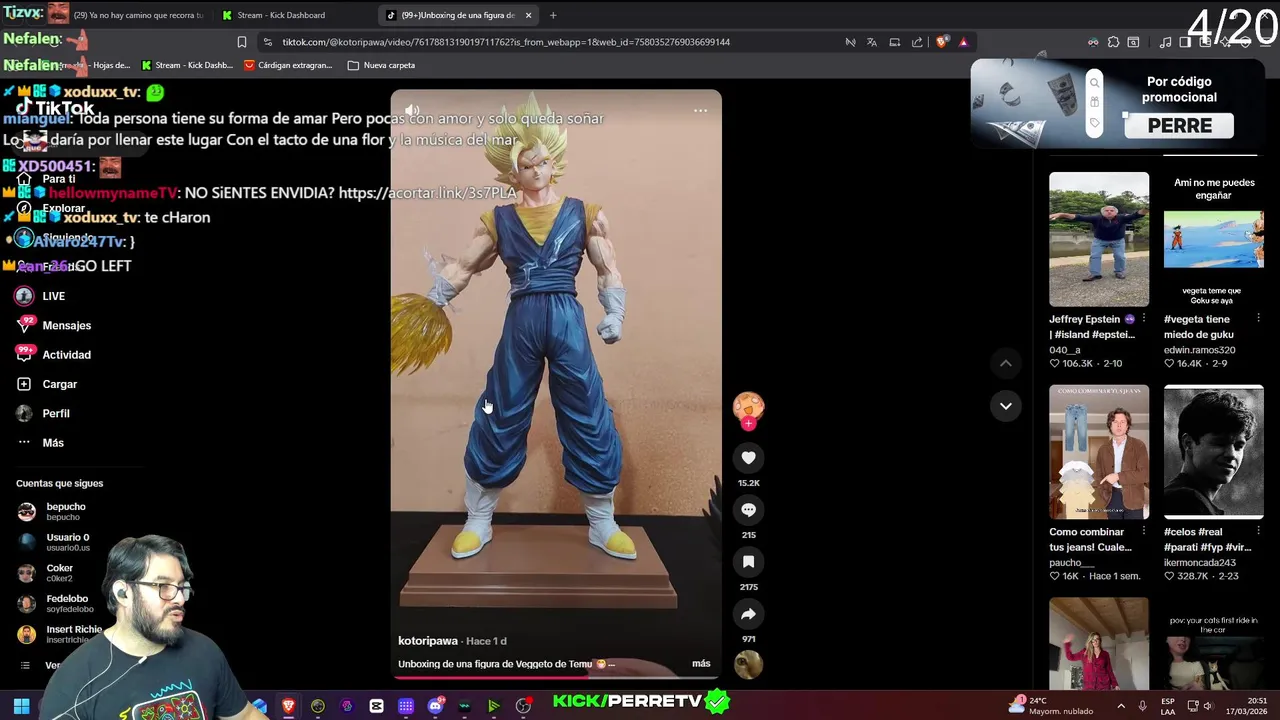Open the 'Ami no me puedes engañar' thumbnail

point(1213,239)
